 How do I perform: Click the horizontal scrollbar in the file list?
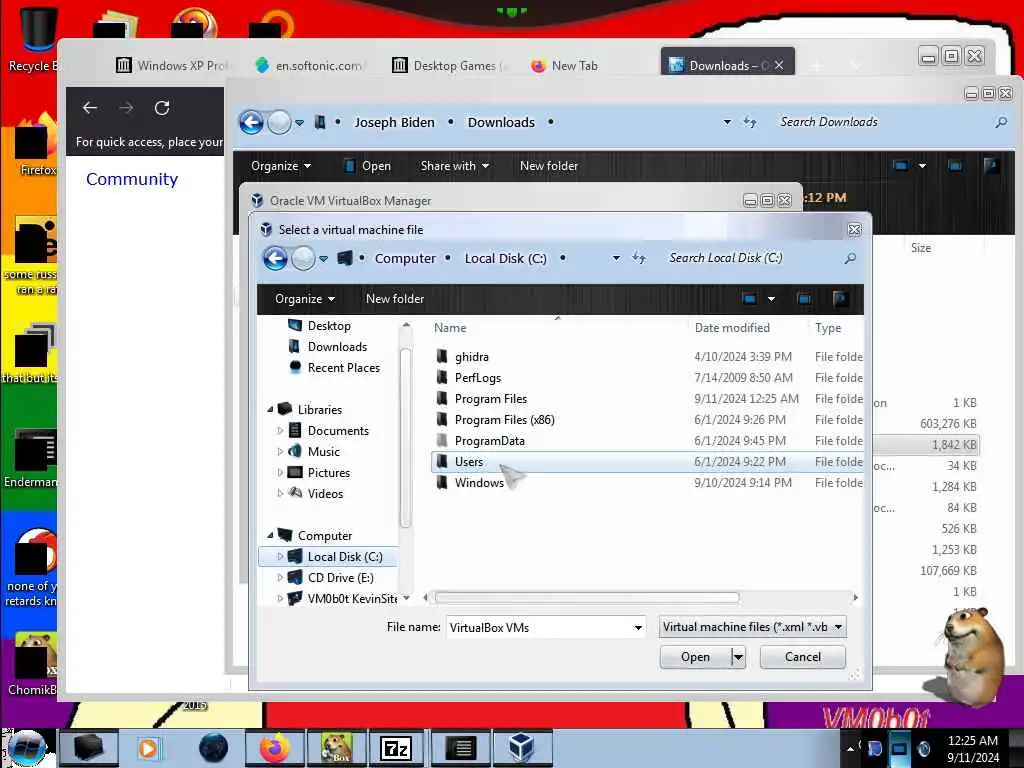pos(586,598)
